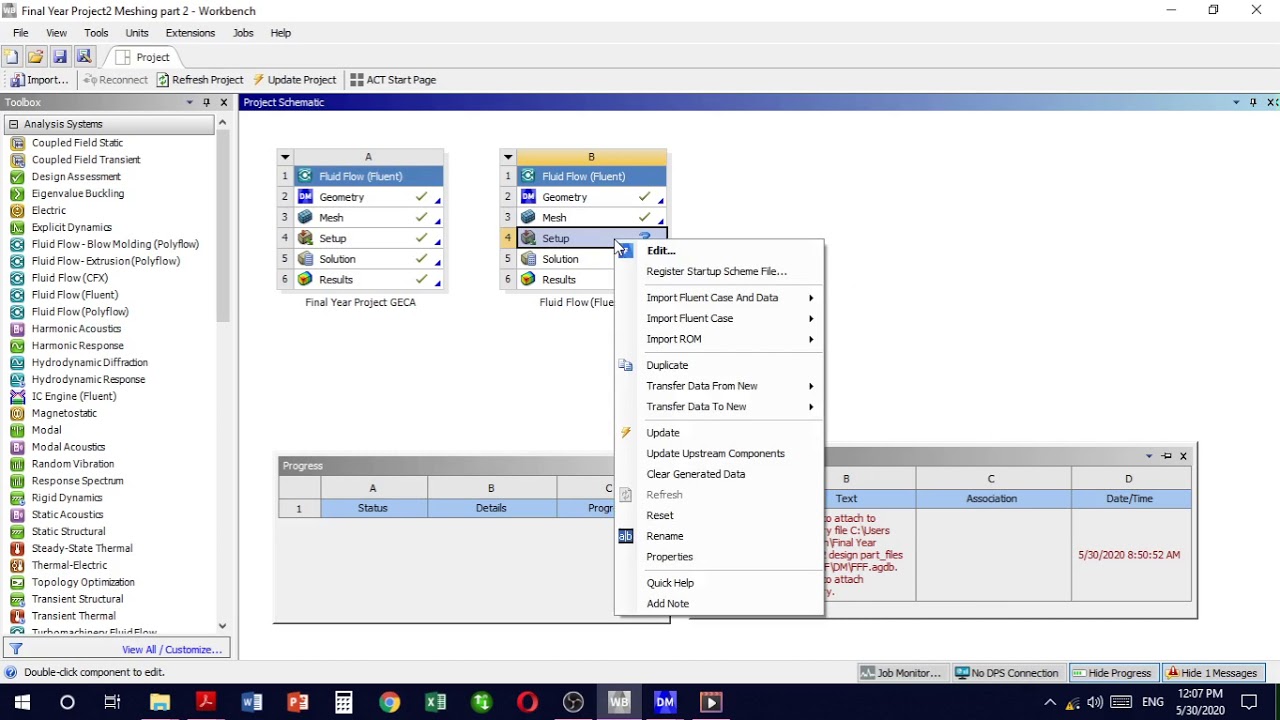Open DesignModeler from the Windows taskbar
1280x720 pixels.
[x=665, y=702]
